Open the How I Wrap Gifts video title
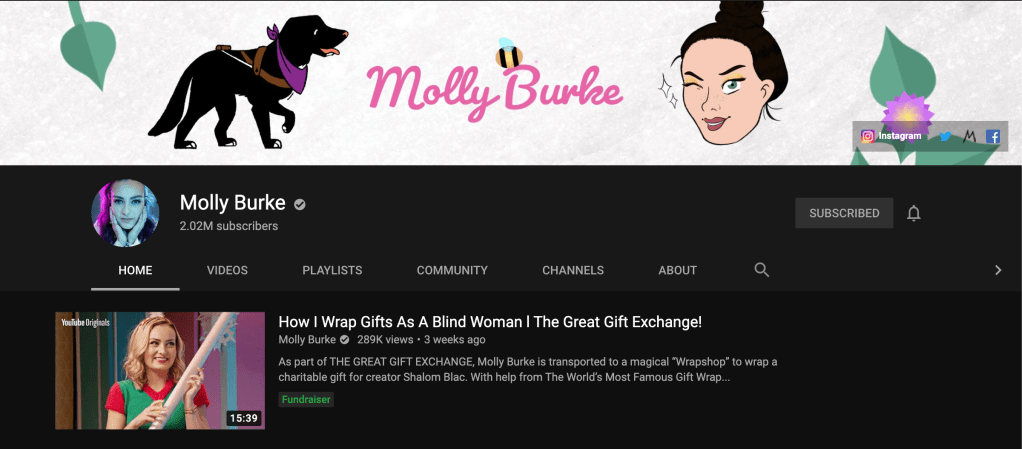The height and width of the screenshot is (449, 1022). pyautogui.click(x=490, y=321)
